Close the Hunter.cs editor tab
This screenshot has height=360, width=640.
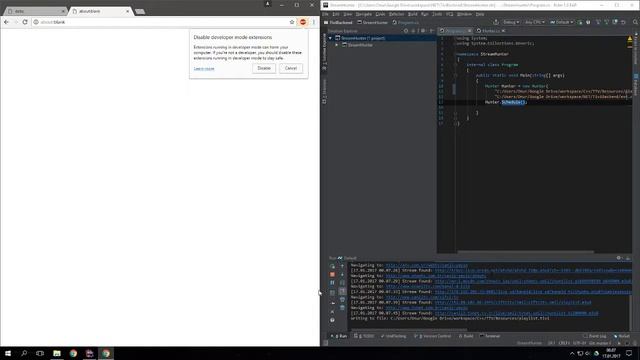tap(503, 31)
